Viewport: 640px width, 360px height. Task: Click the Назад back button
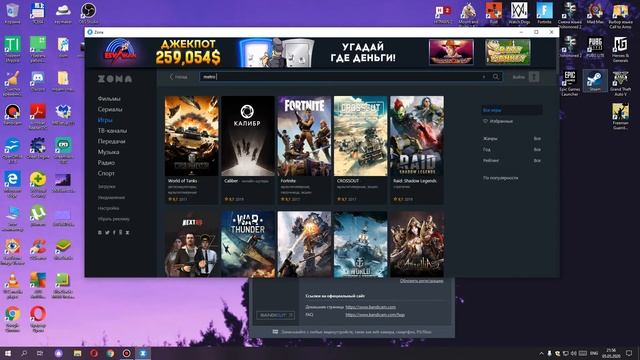(178, 77)
